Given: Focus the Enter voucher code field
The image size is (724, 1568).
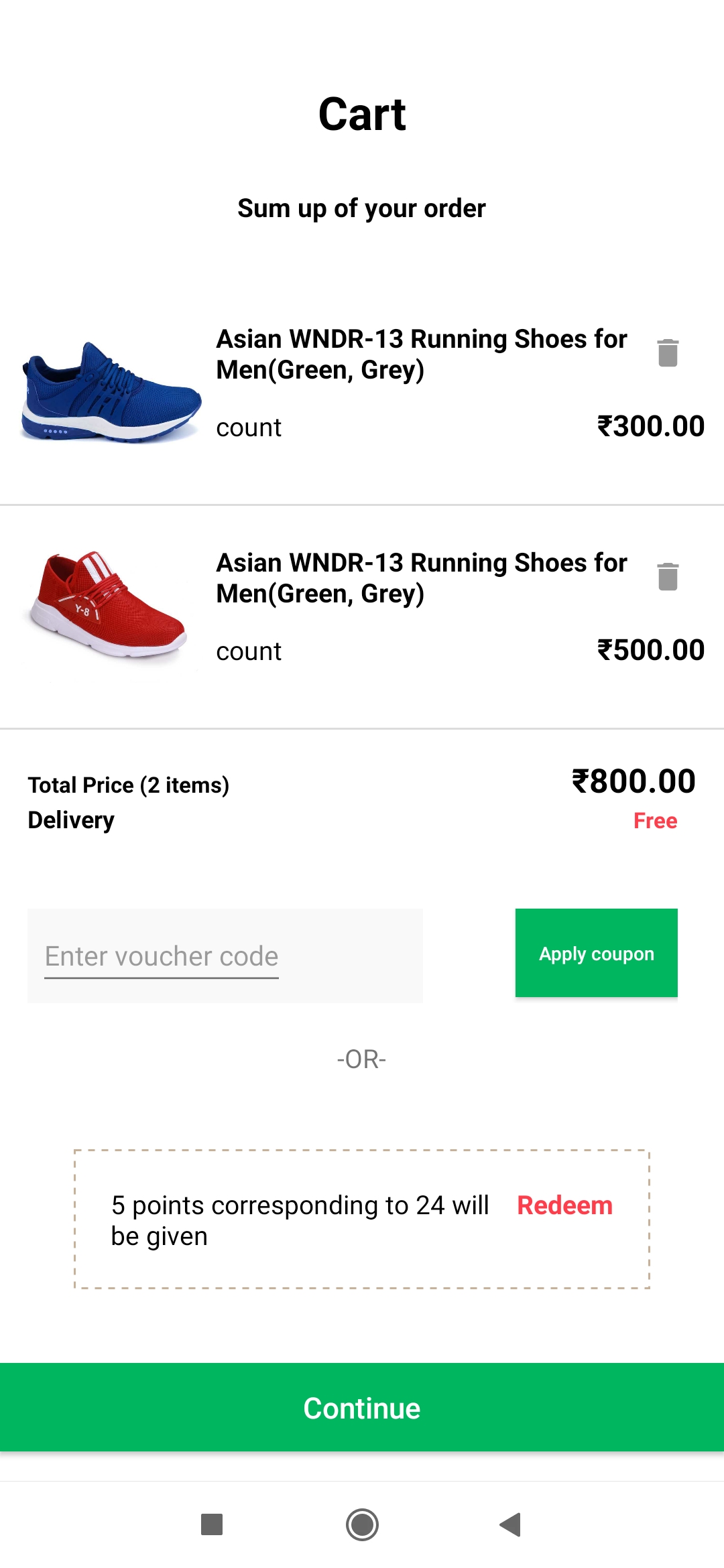Looking at the screenshot, I should pos(225,956).
